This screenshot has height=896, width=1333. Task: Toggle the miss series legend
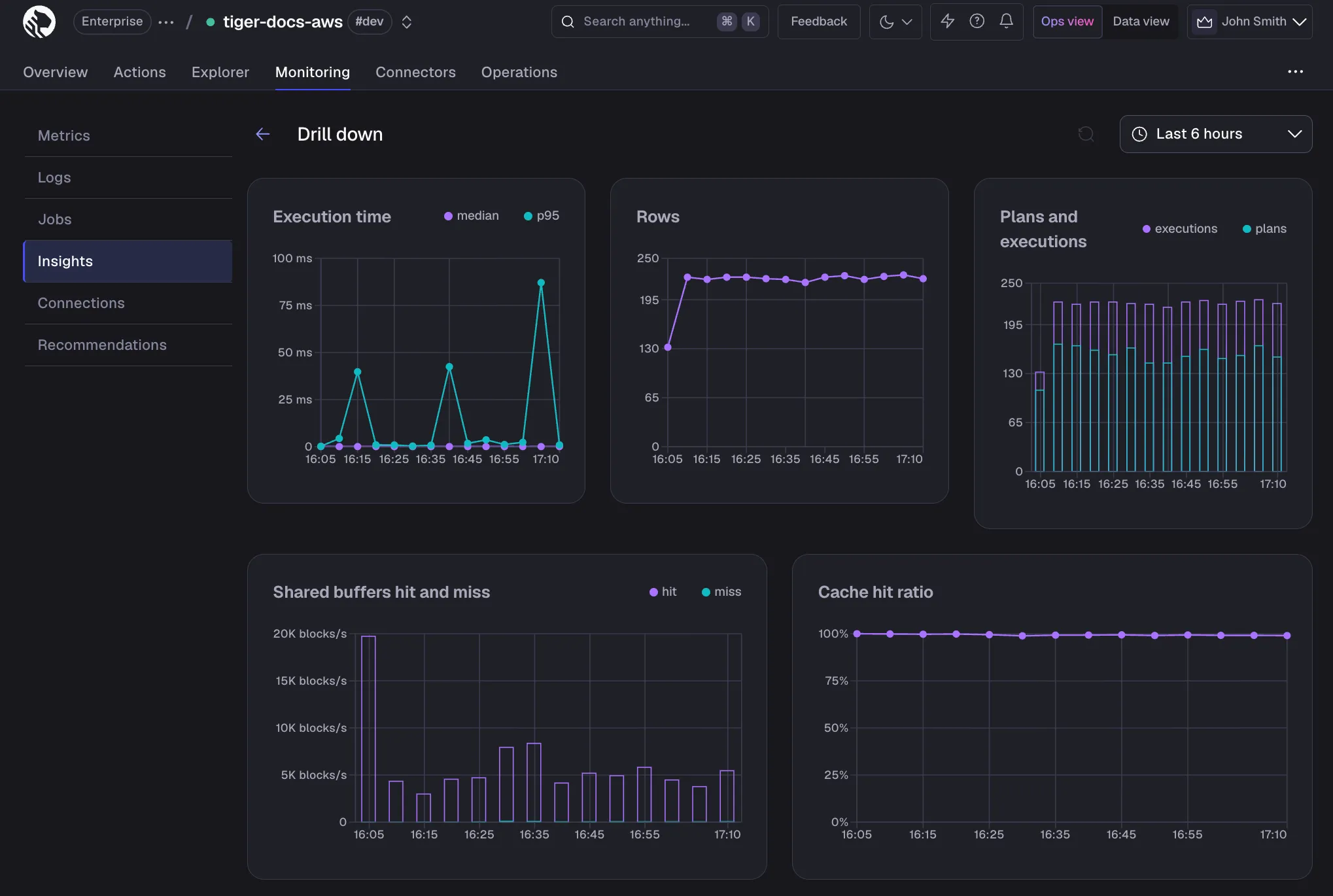tap(721, 592)
